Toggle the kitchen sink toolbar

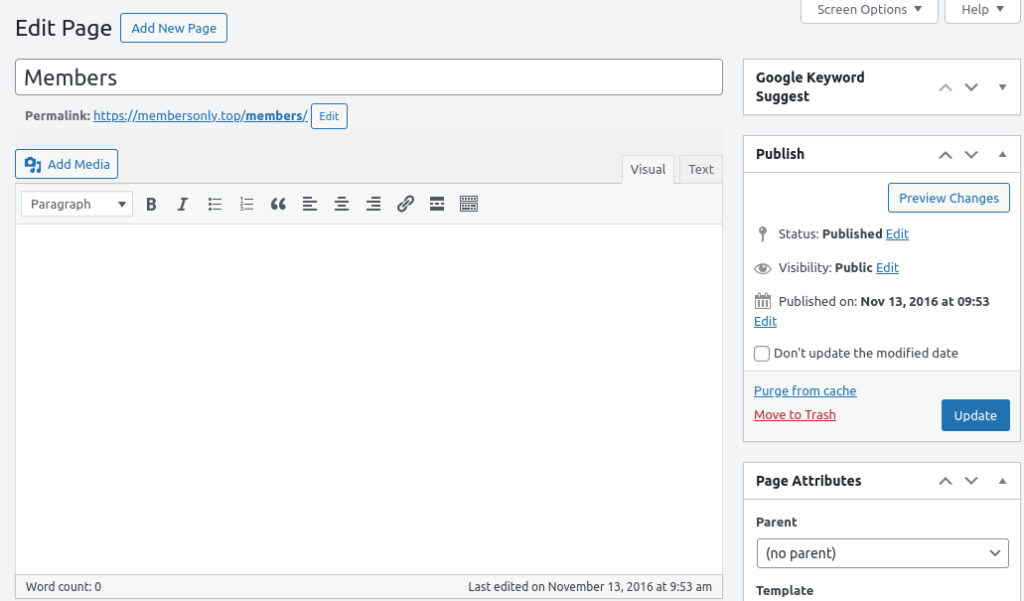click(x=469, y=204)
